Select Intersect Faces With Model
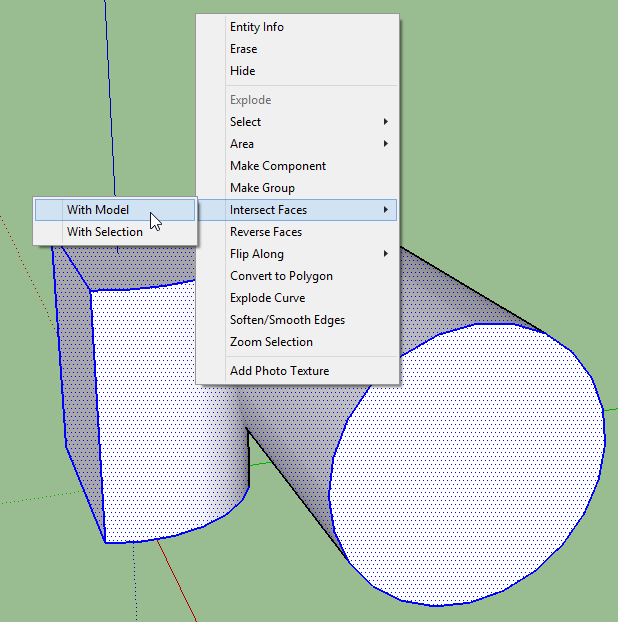The image size is (618, 622). click(x=98, y=210)
